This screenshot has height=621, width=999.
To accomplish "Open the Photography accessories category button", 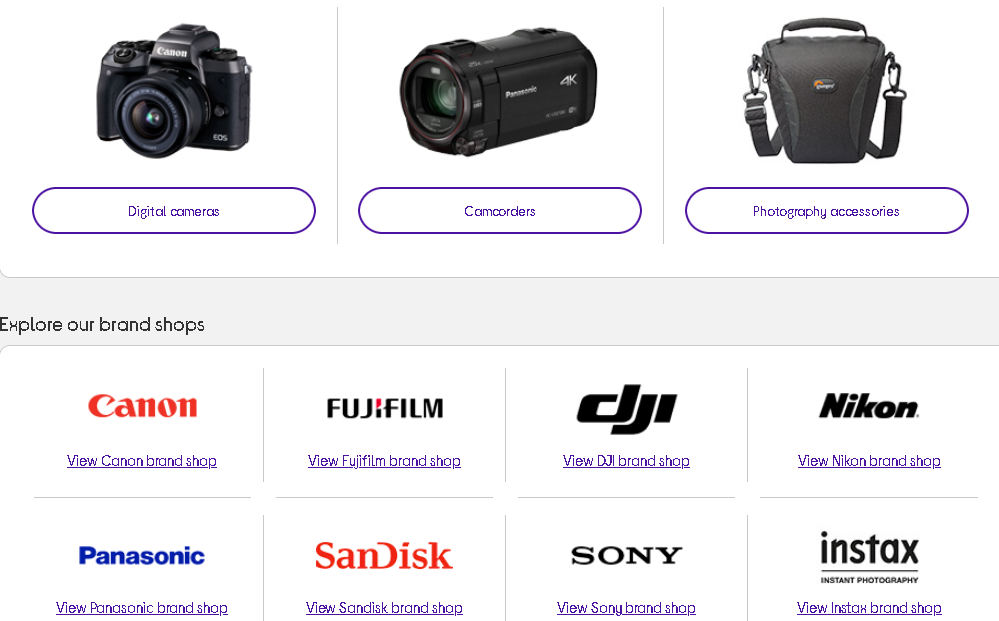I will point(826,211).
